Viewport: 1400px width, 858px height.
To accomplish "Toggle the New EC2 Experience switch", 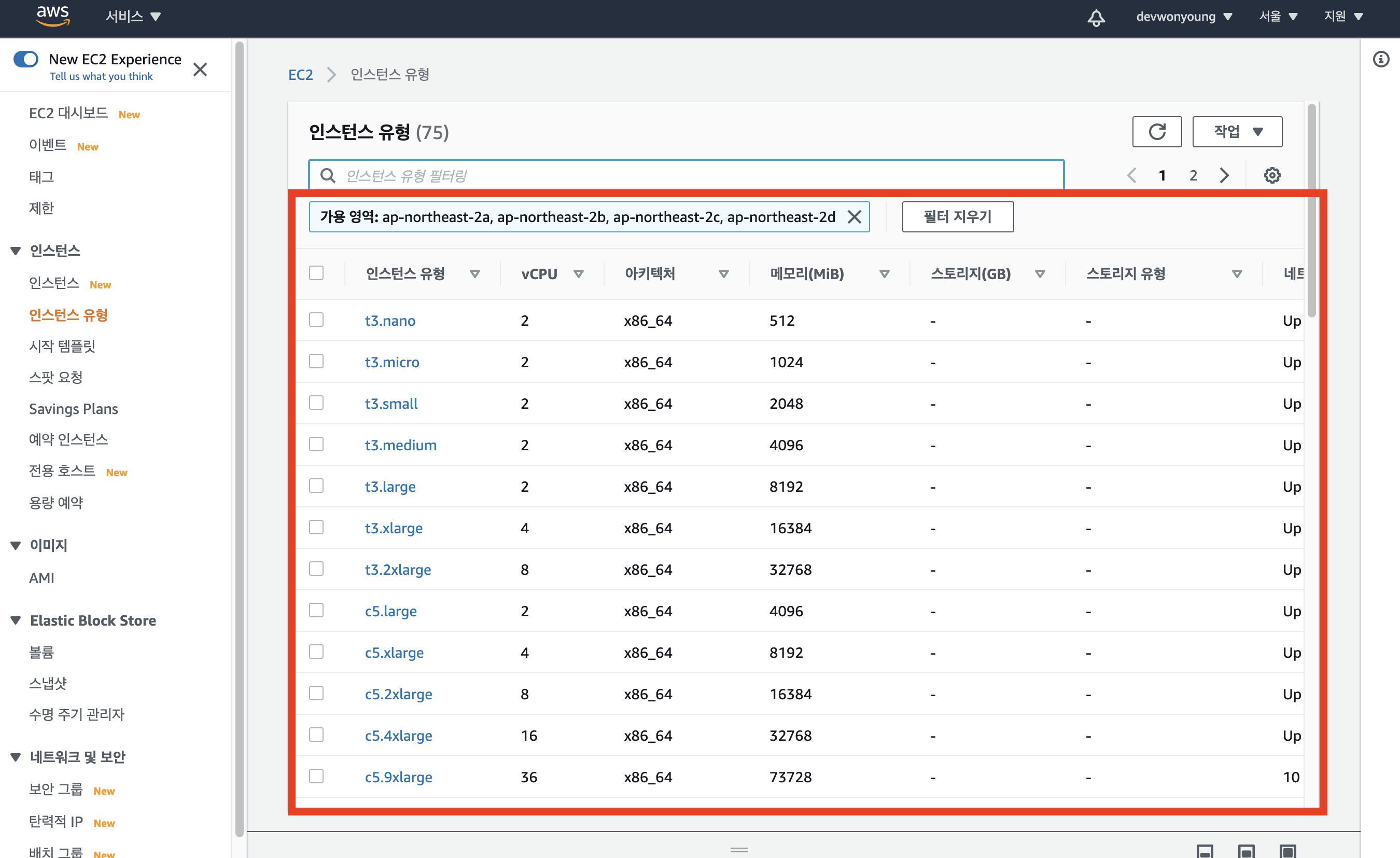I will pyautogui.click(x=25, y=59).
